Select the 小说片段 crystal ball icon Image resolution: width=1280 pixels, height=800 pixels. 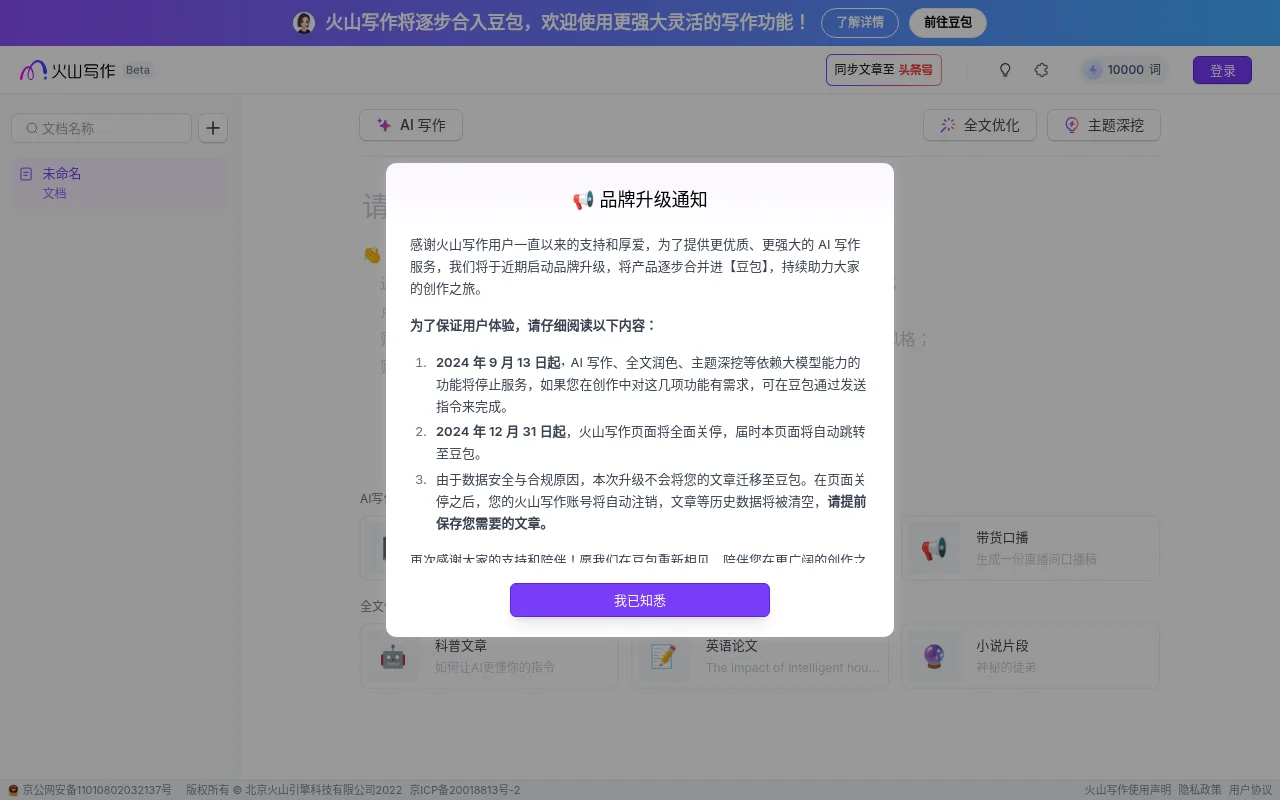coord(933,657)
